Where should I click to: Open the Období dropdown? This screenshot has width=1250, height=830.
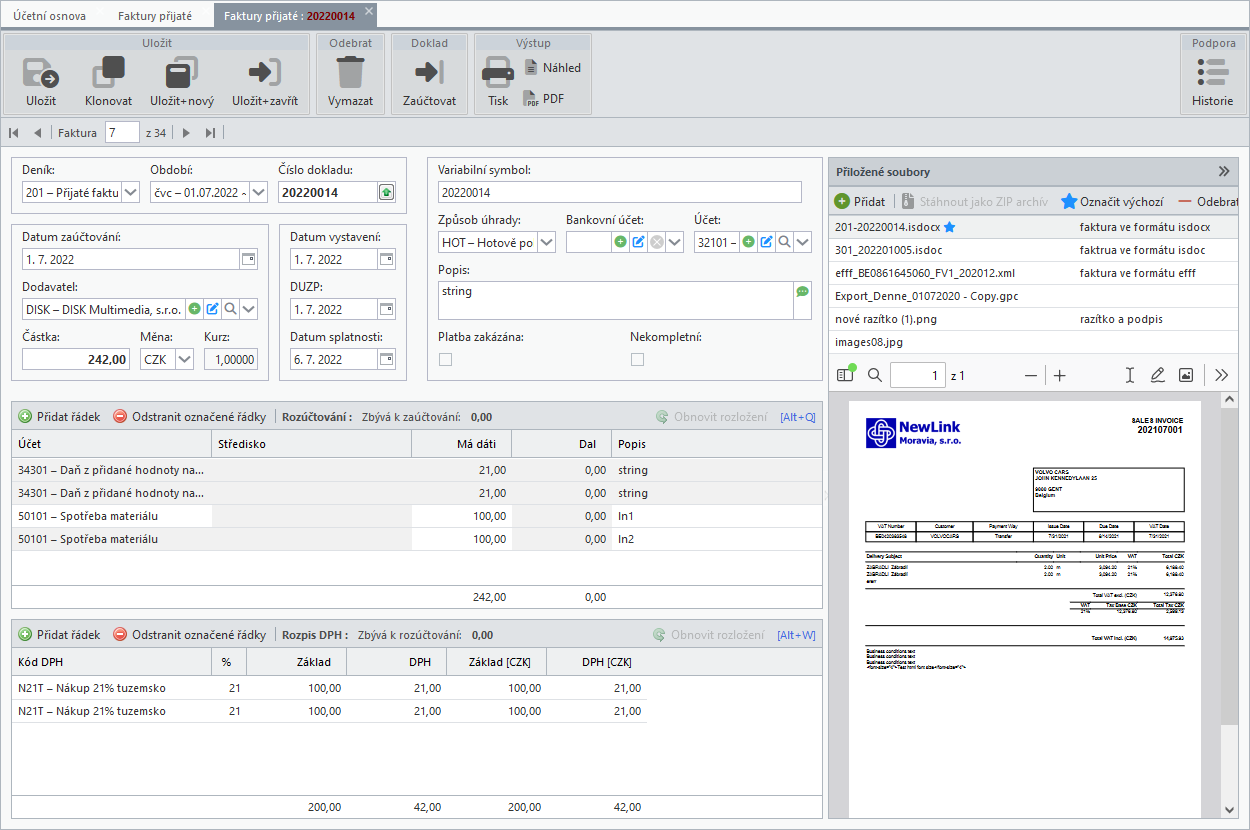tap(257, 193)
